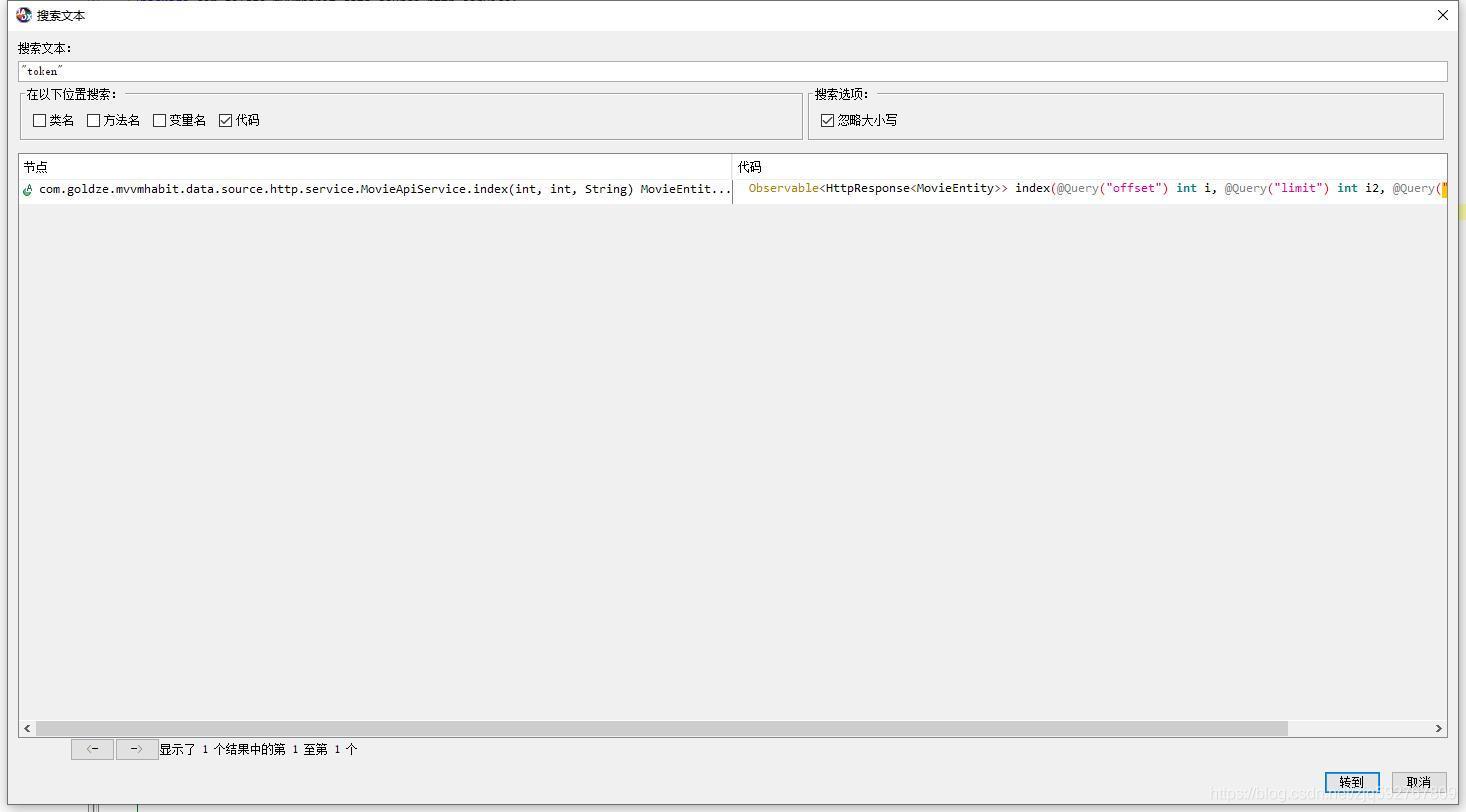Click the scrollbar left arrow

tap(27, 728)
